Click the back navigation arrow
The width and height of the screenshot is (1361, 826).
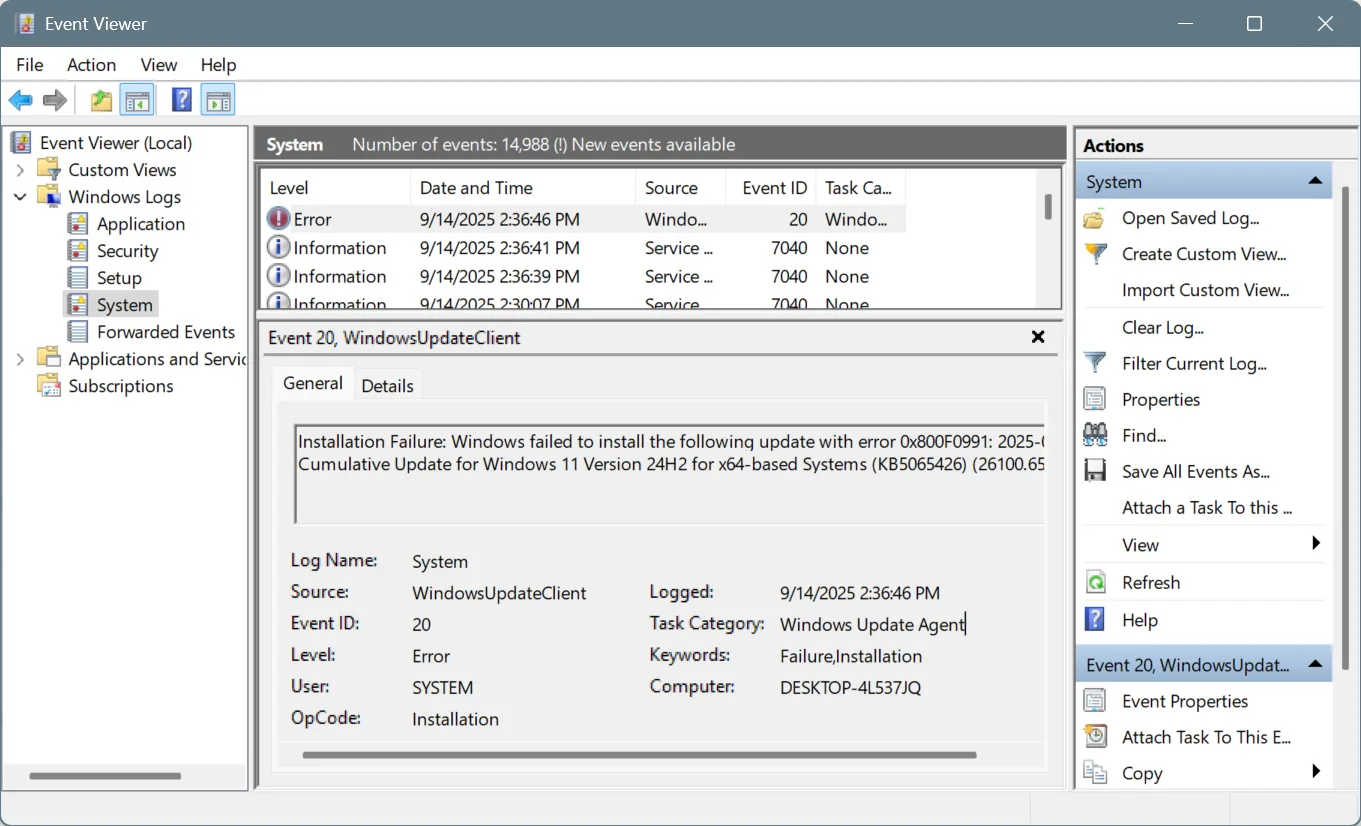coord(20,99)
